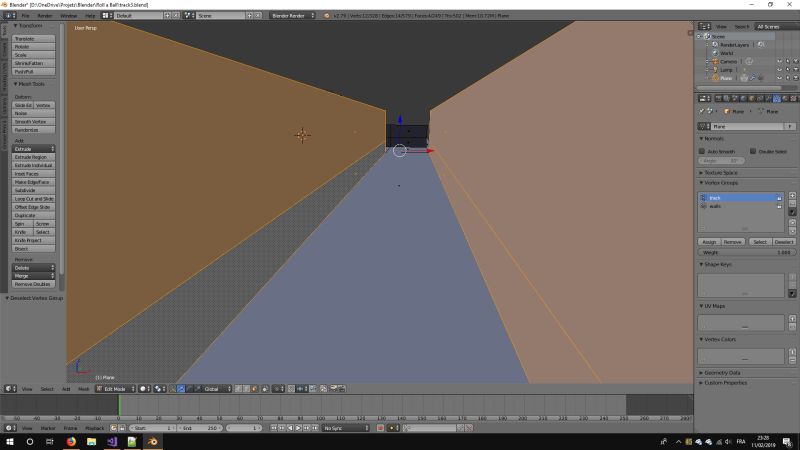This screenshot has height=450, width=800.
Task: Toggle renderability camera icon for Lamp
Action: pyautogui.click(x=795, y=69)
